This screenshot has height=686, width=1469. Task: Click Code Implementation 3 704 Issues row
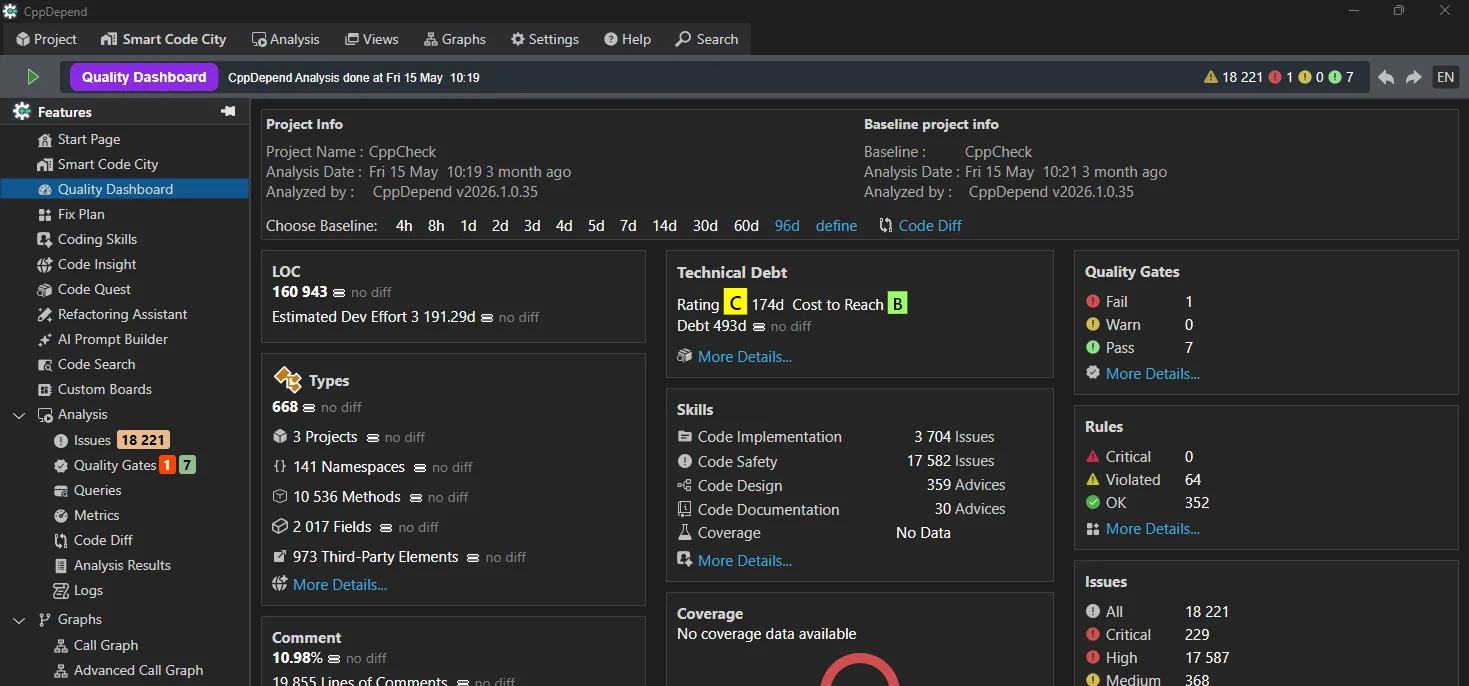coord(836,437)
